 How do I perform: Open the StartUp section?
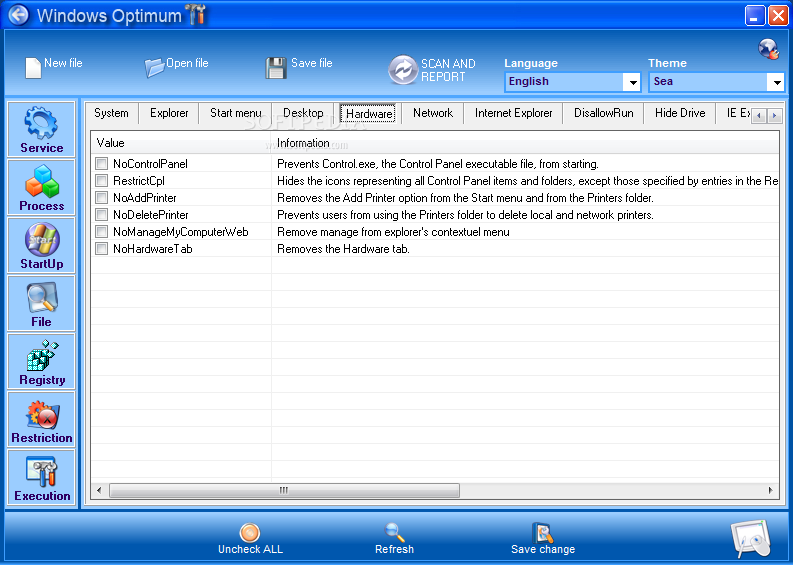point(41,245)
